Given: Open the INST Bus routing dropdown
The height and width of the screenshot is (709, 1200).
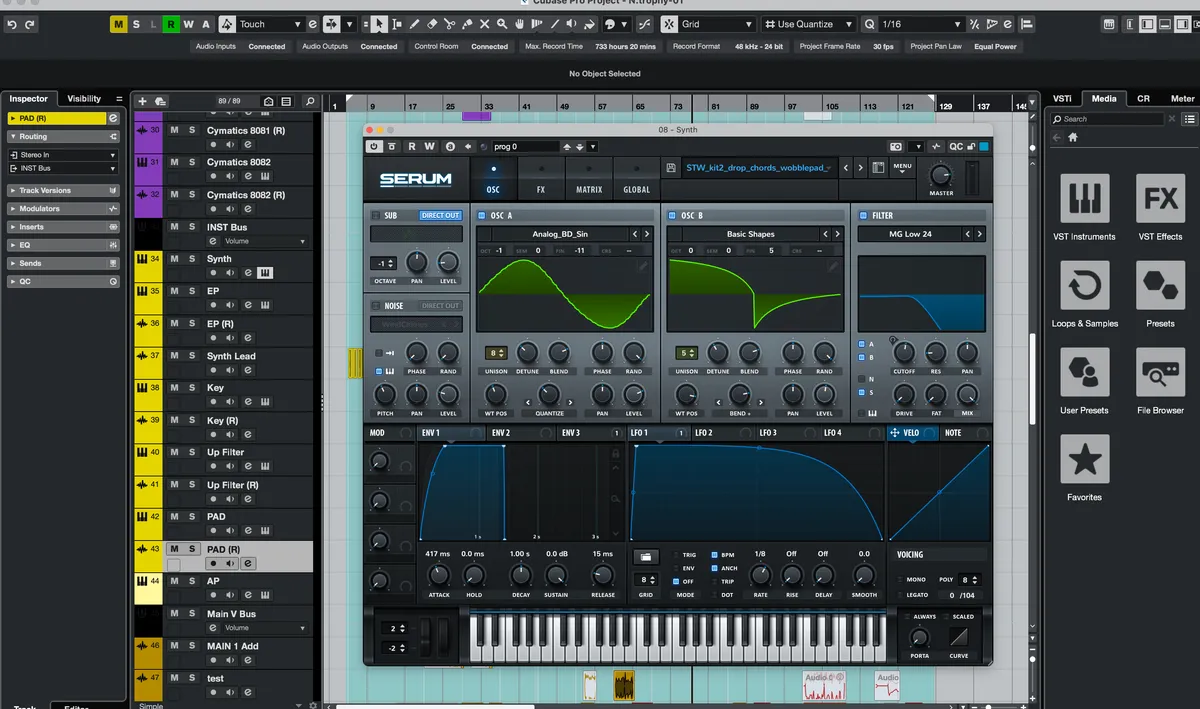Looking at the screenshot, I should [63, 168].
